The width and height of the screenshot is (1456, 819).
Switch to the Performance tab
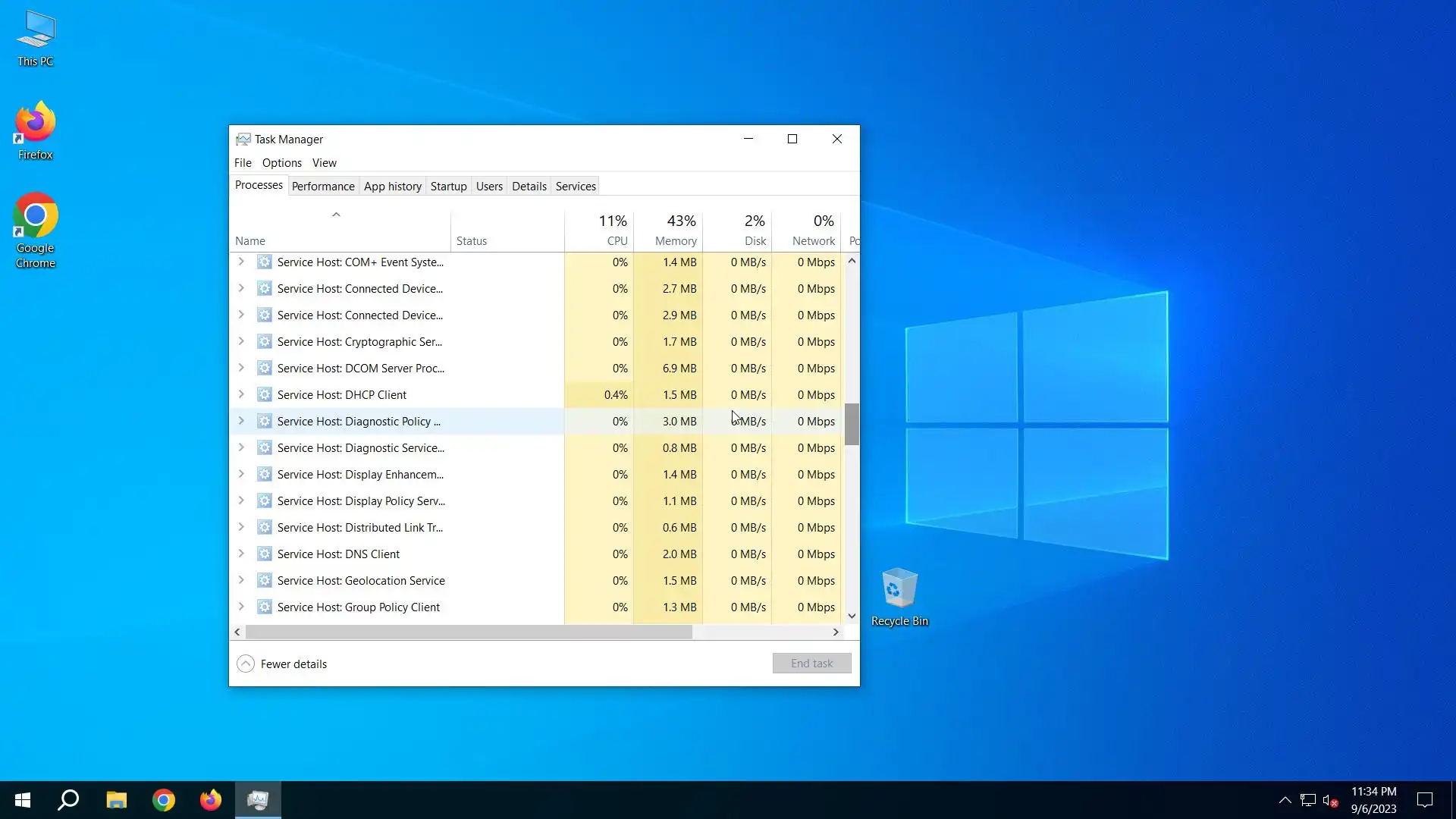(x=322, y=186)
